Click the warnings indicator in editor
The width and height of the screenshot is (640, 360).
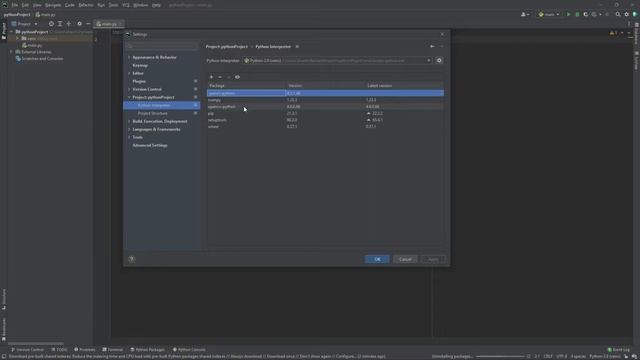[x=613, y=33]
